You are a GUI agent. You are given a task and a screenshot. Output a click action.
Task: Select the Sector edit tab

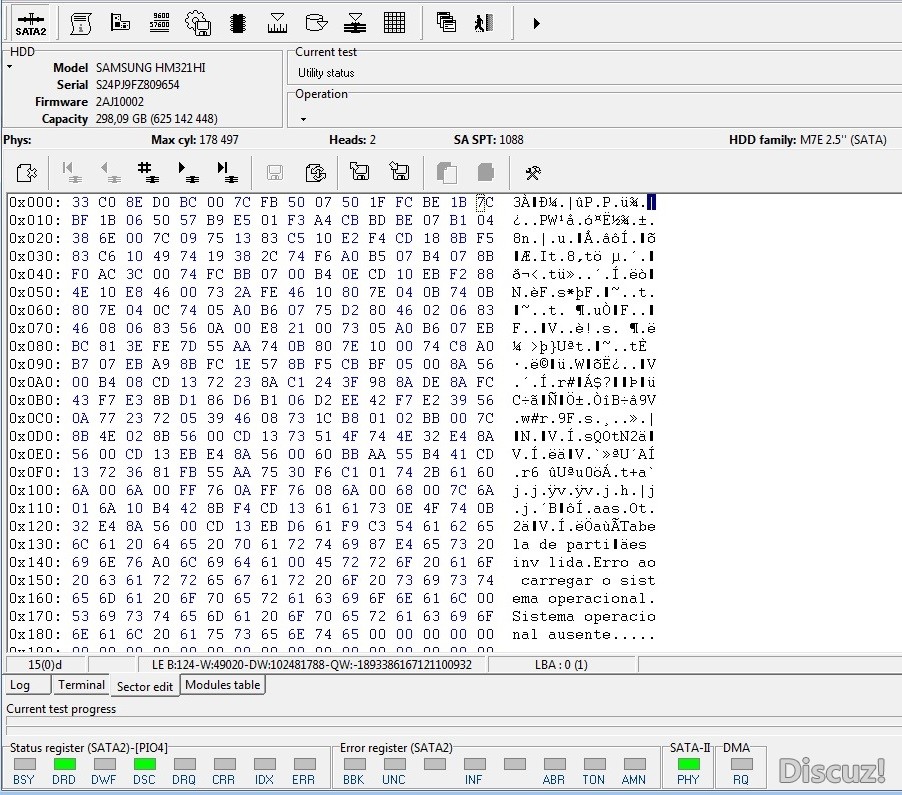click(x=144, y=686)
